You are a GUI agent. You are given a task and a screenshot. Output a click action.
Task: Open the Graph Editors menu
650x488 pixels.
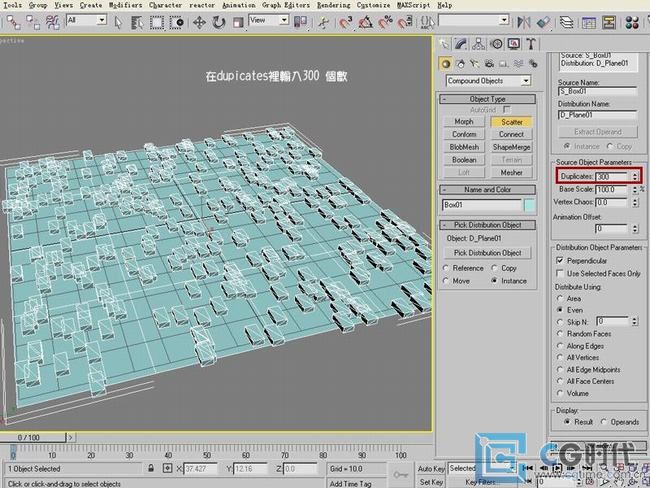pyautogui.click(x=286, y=5)
